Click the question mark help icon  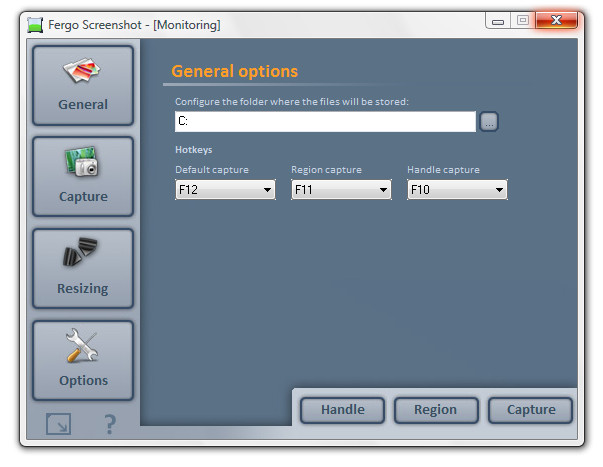tap(110, 424)
